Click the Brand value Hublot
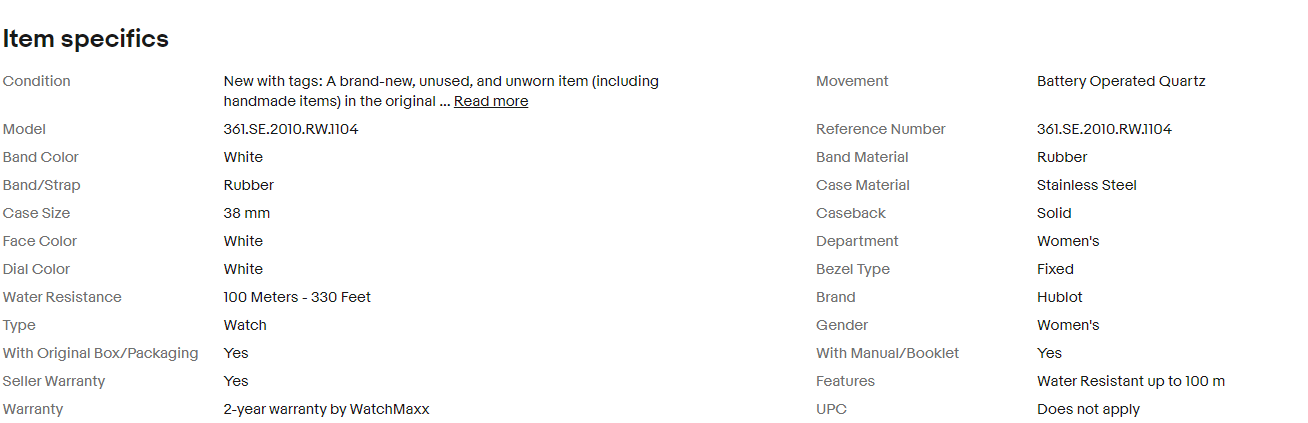This screenshot has height=423, width=1308. point(1059,297)
